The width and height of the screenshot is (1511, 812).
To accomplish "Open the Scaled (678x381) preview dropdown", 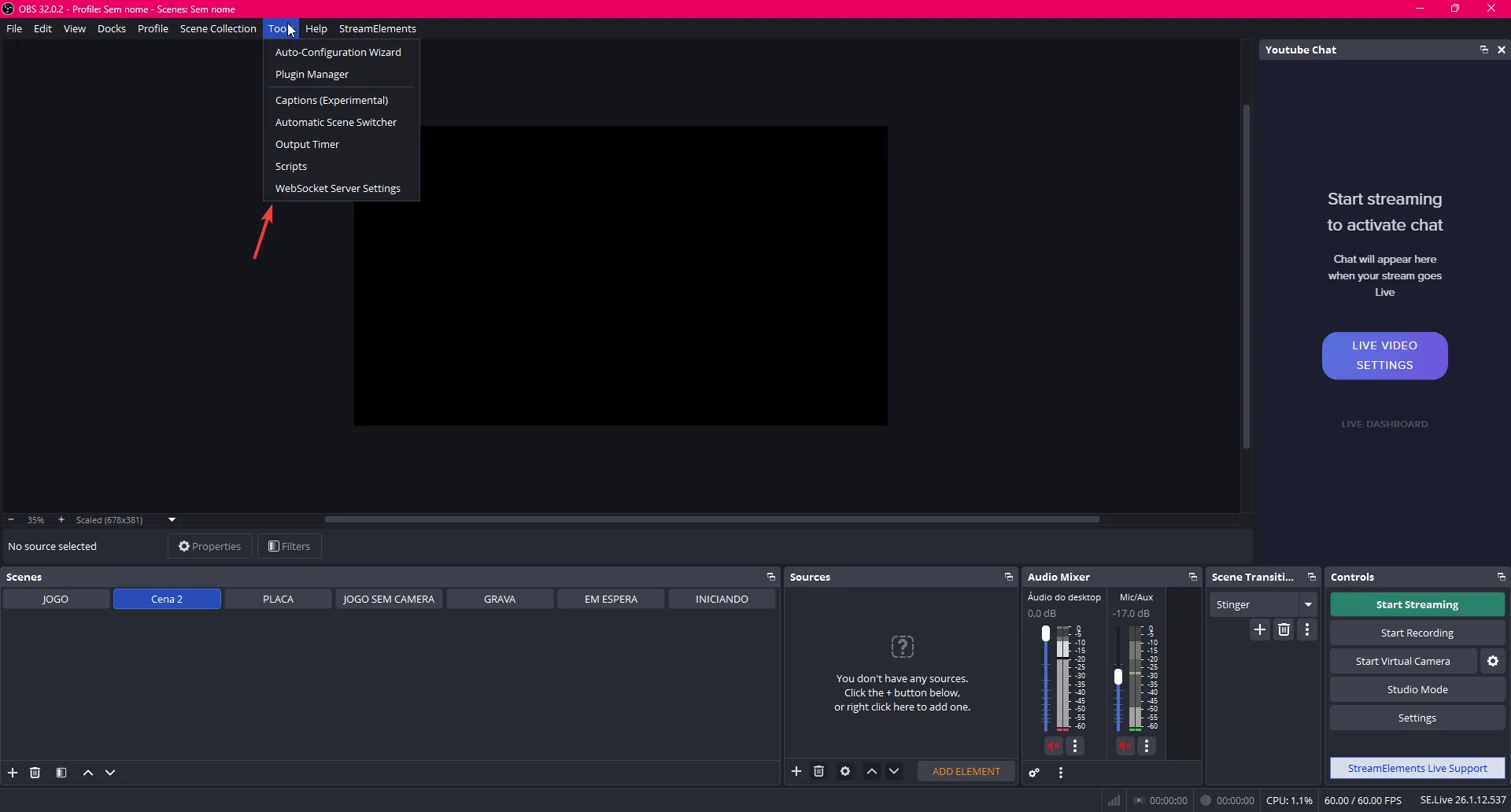I will point(171,520).
